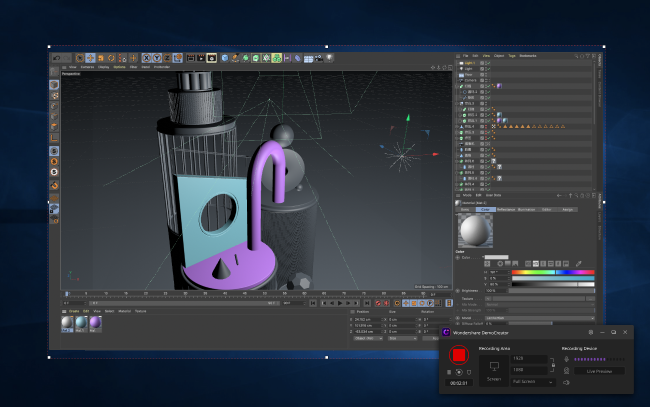
Task: Add a Camera object
Action: pyautogui.click(x=318, y=58)
